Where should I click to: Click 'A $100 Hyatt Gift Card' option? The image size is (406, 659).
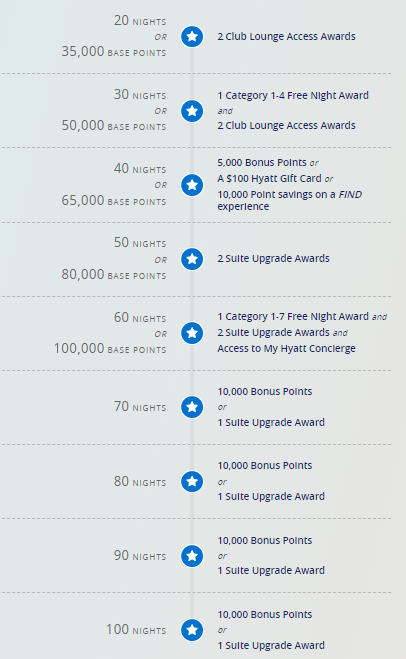click(x=269, y=179)
